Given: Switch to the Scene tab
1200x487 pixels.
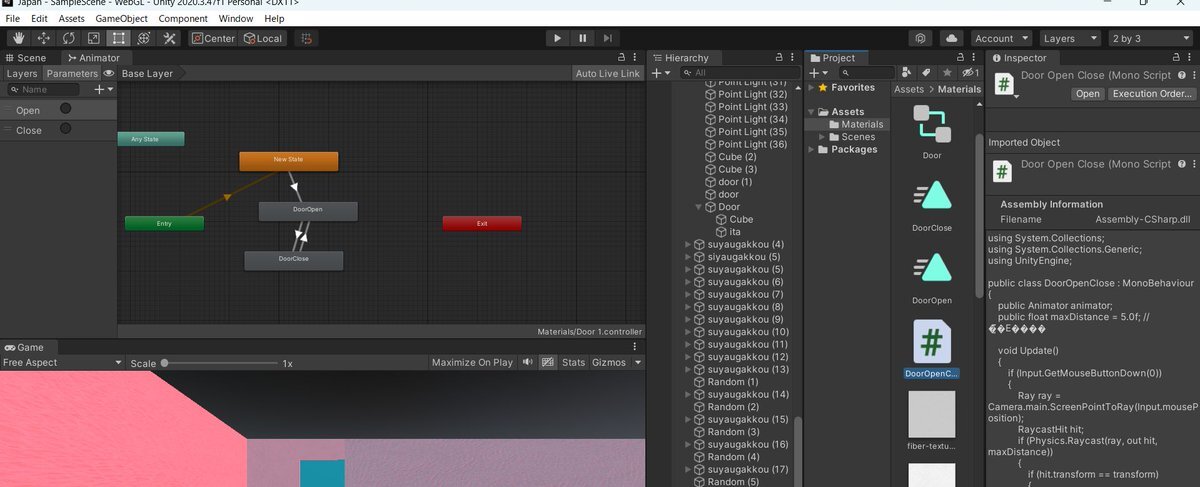Looking at the screenshot, I should coord(25,58).
